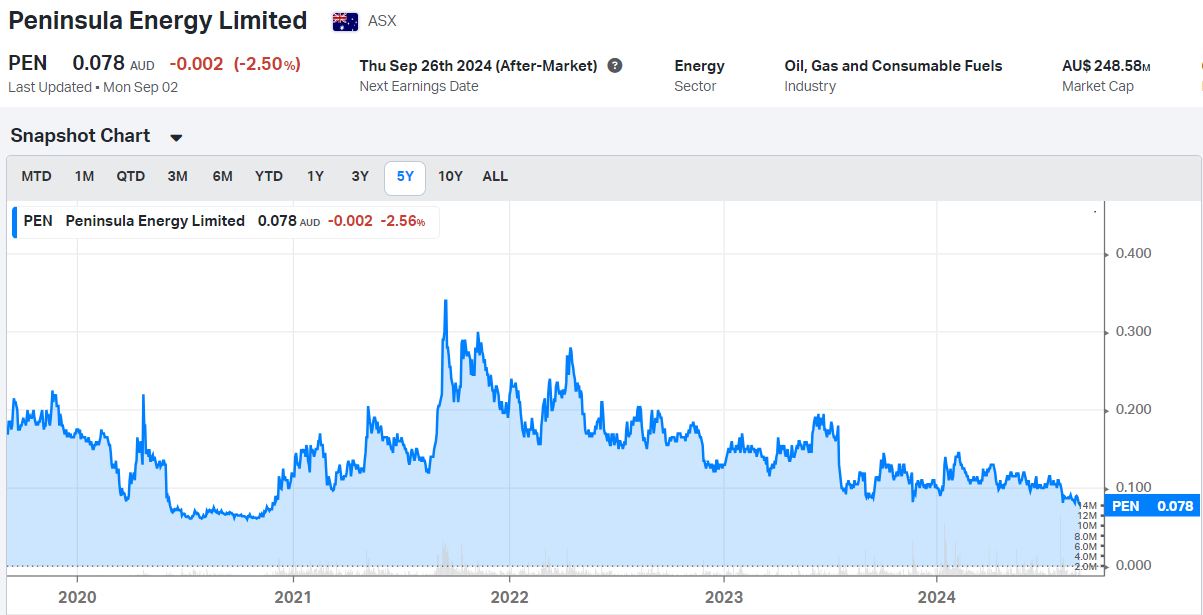Click the PEN legend label in chart
1203x615 pixels.
coord(38,221)
